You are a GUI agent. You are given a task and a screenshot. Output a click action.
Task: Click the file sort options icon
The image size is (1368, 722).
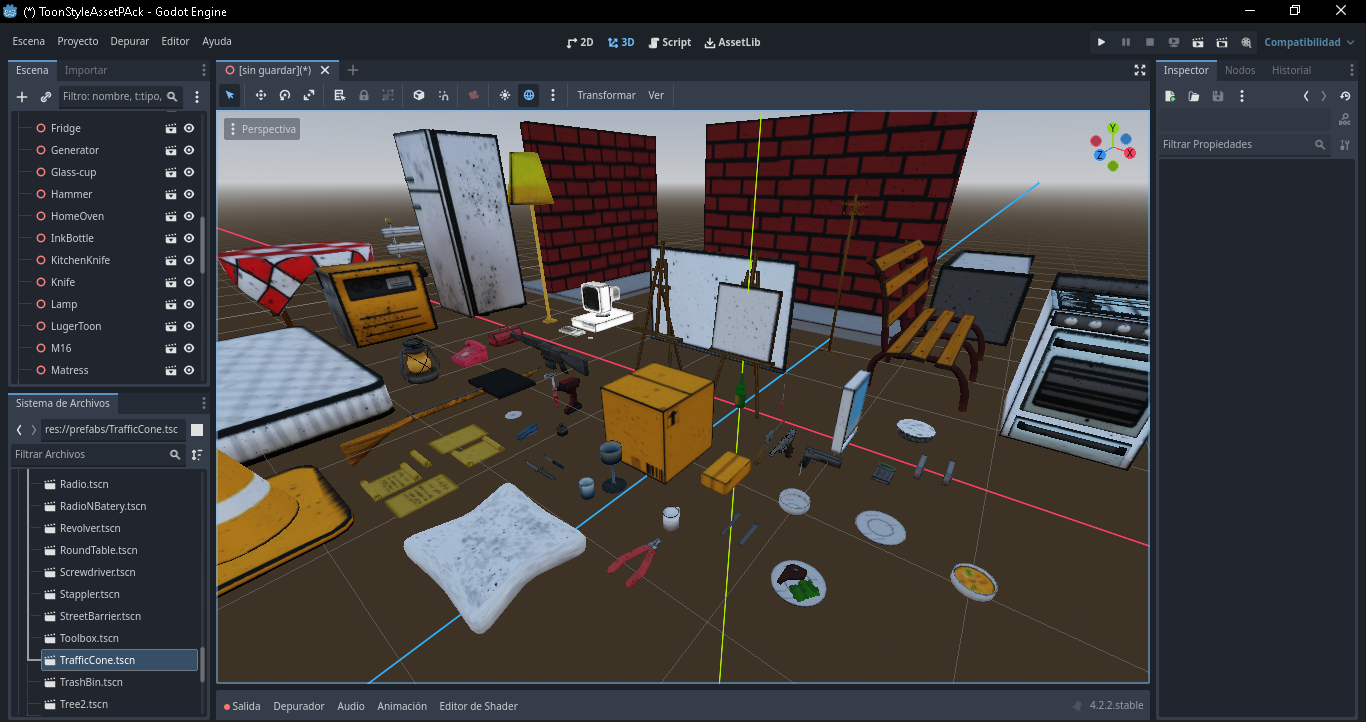tap(197, 454)
